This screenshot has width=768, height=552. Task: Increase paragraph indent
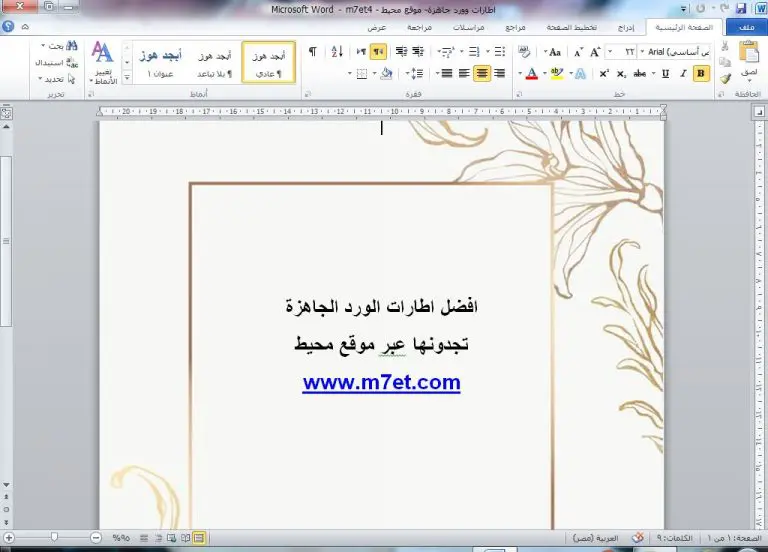pyautogui.click(x=401, y=51)
